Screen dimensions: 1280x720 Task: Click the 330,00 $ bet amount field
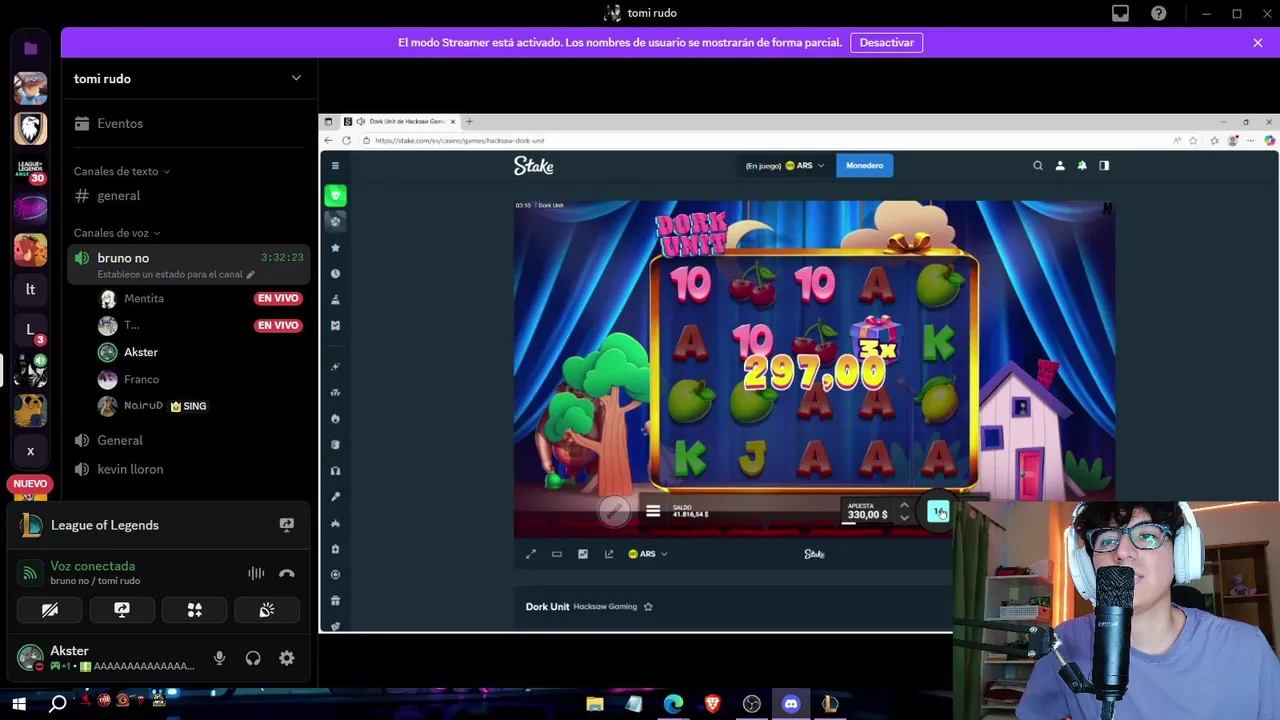pos(868,515)
